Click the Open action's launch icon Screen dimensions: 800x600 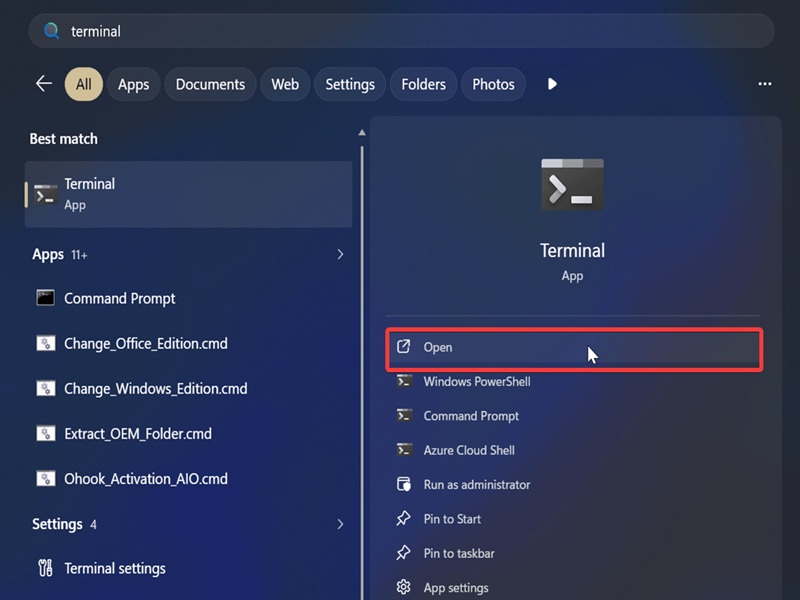point(404,346)
